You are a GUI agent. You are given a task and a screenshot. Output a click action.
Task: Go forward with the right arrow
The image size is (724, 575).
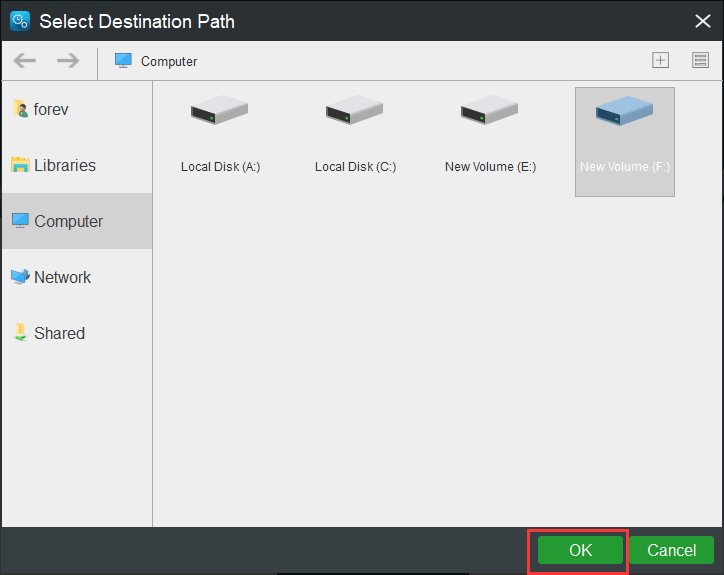pos(68,61)
